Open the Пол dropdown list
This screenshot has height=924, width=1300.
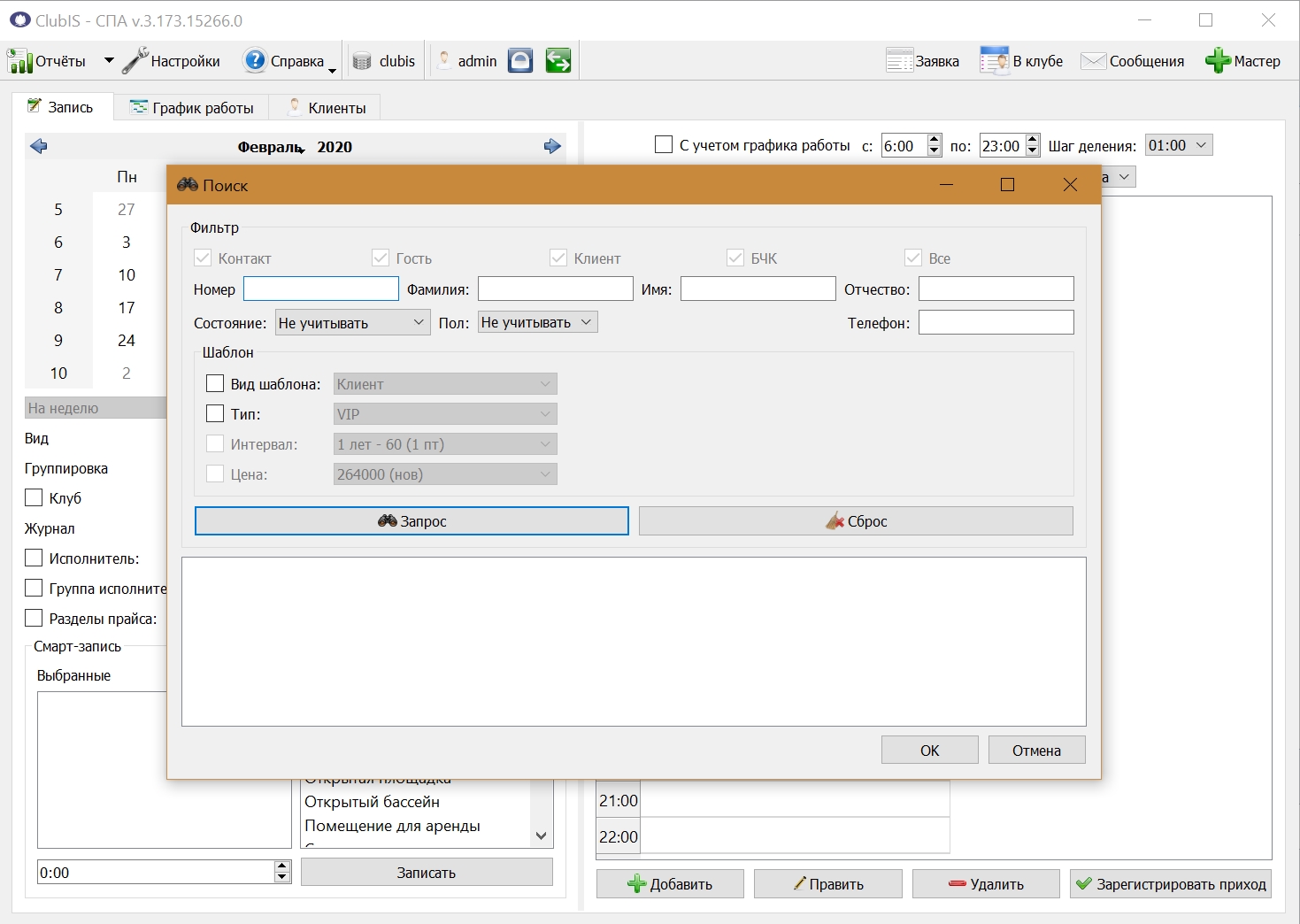coord(538,322)
